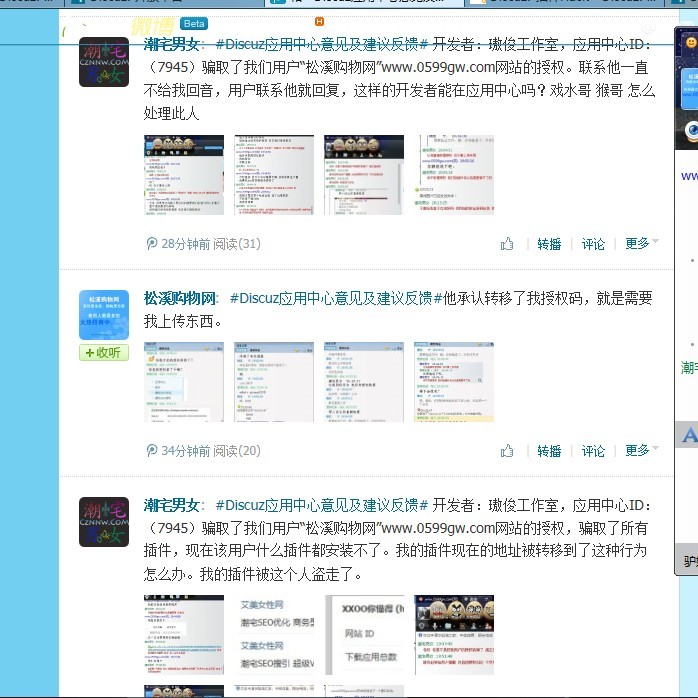The image size is (698, 698).
Task: Open fourth emoji-faces thumbnail in the third post
Action: tap(454, 635)
